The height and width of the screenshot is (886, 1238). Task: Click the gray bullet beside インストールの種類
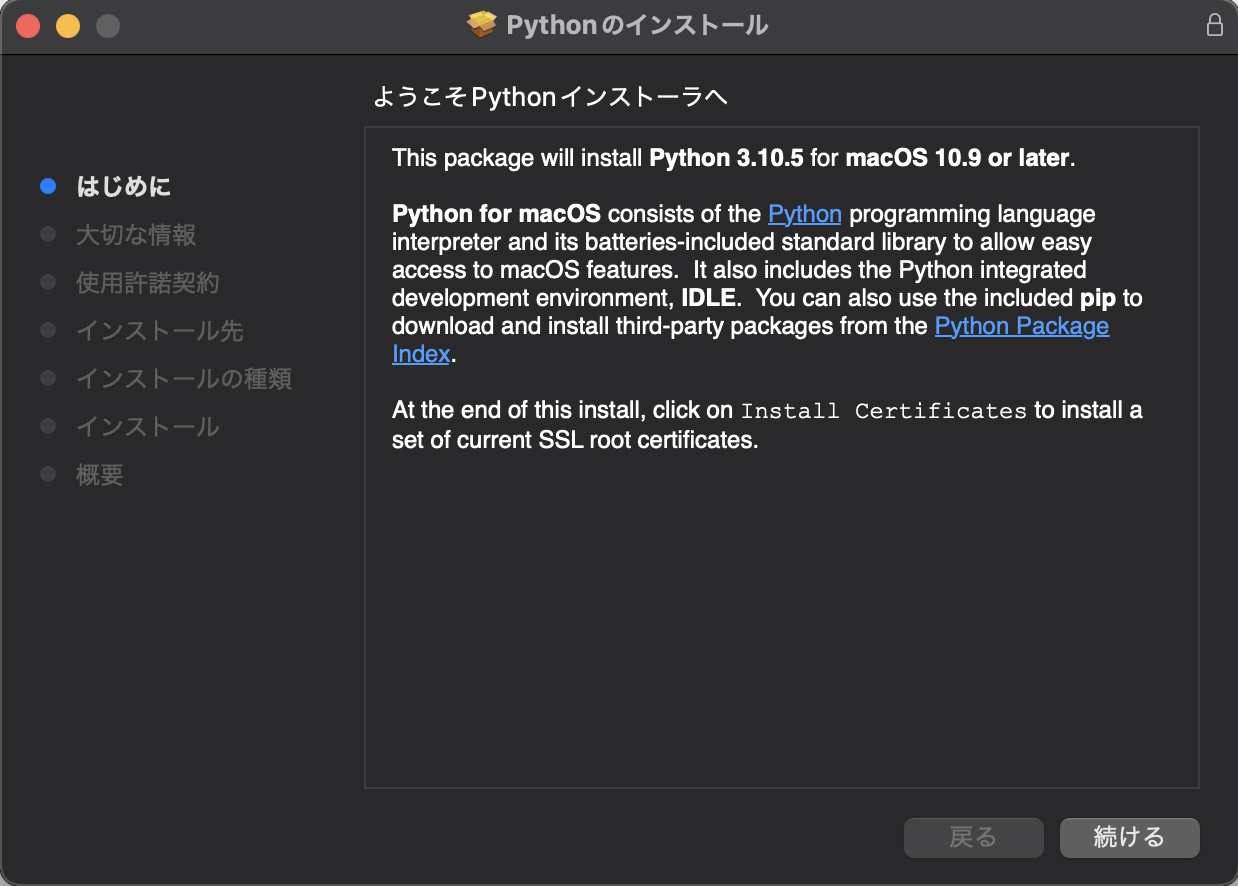click(48, 378)
